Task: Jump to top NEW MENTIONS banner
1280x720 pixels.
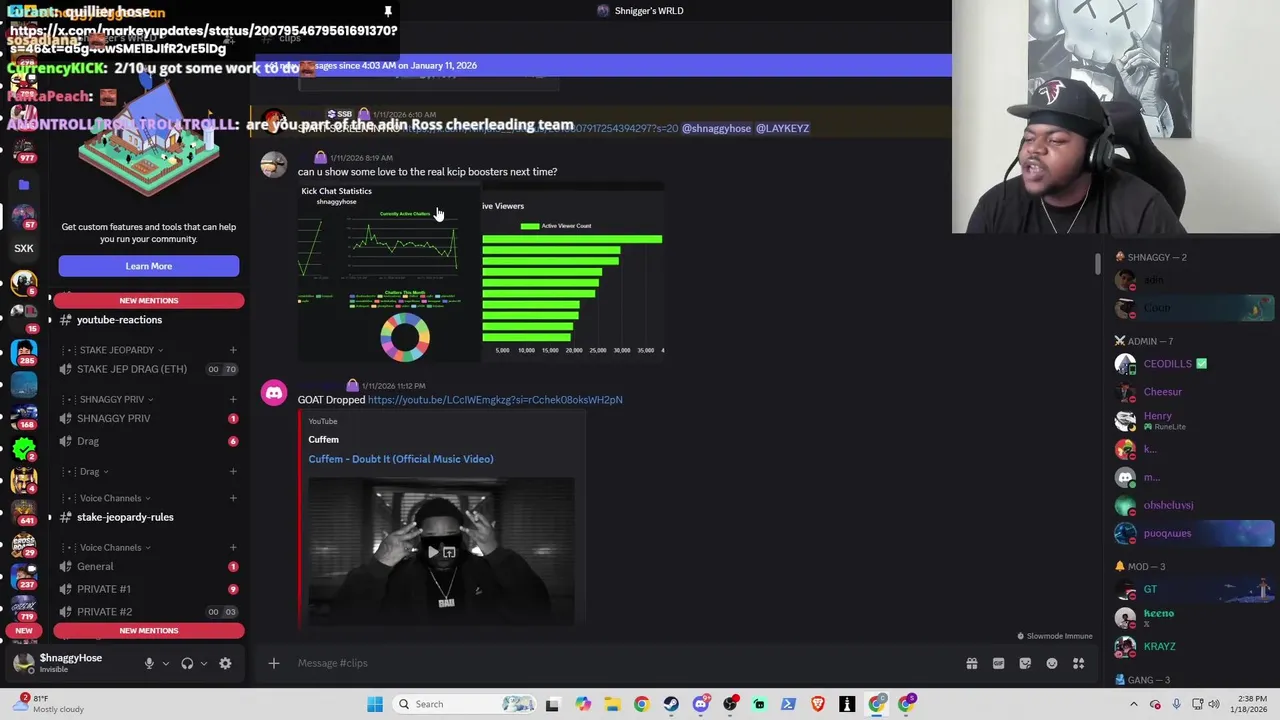Action: pos(148,300)
